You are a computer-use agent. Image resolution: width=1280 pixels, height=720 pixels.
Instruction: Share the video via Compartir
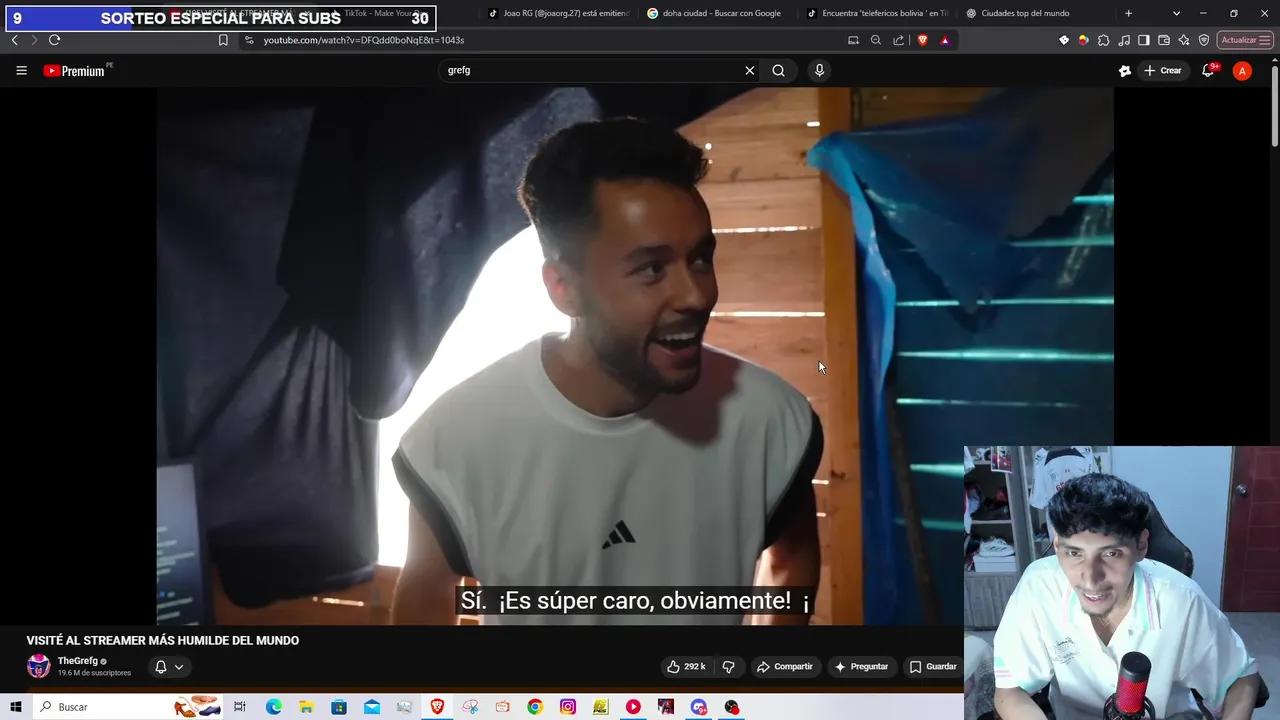click(x=785, y=667)
